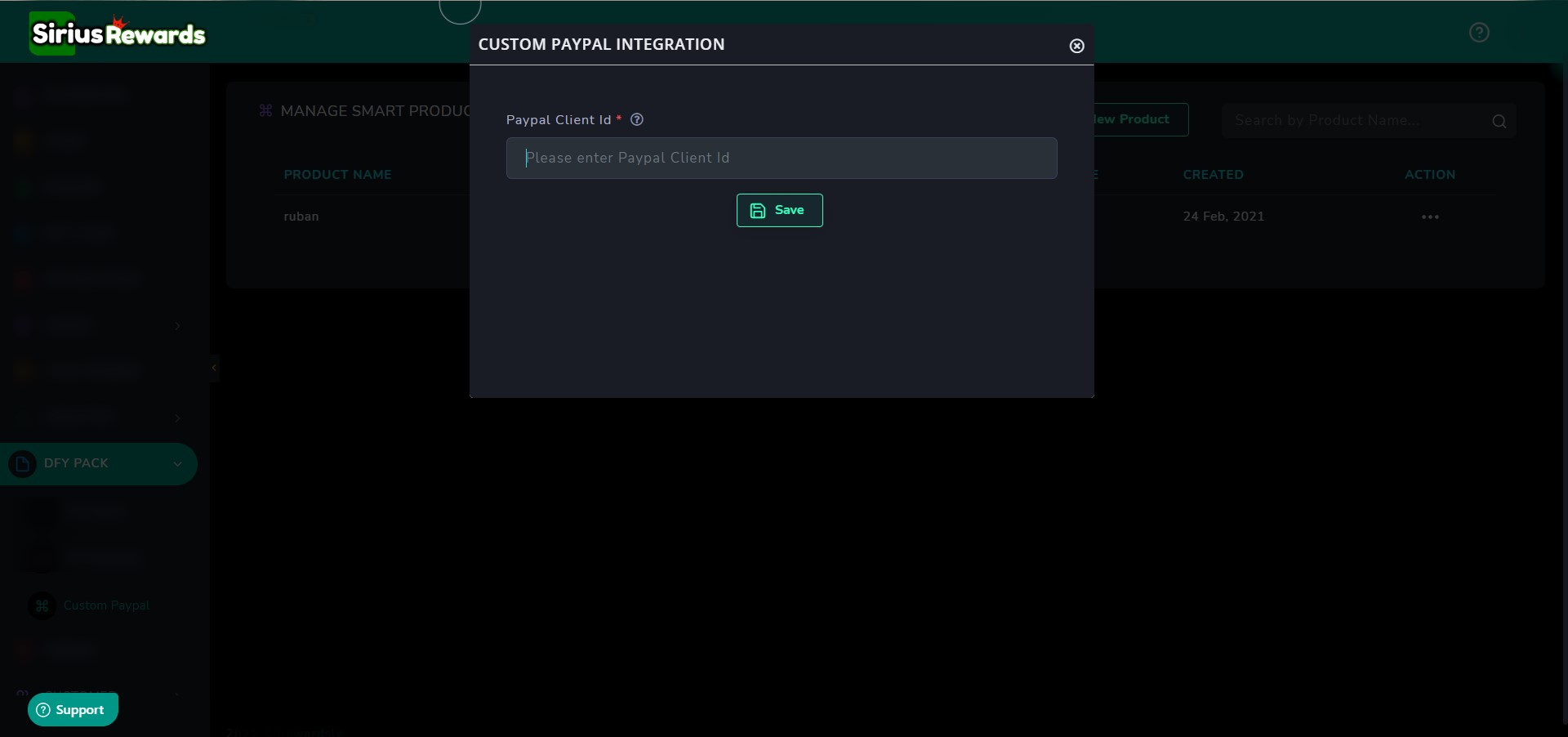Click the 24 Feb, 2021 created date
This screenshot has height=737, width=1568.
click(x=1223, y=217)
